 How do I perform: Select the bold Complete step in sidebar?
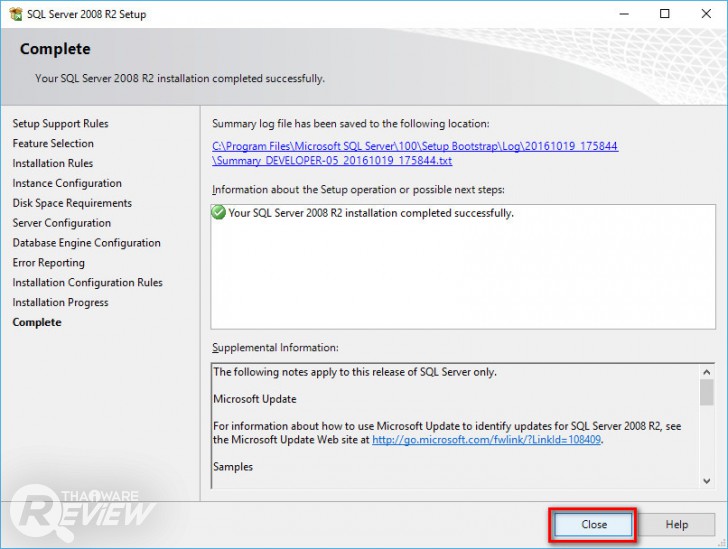(37, 322)
